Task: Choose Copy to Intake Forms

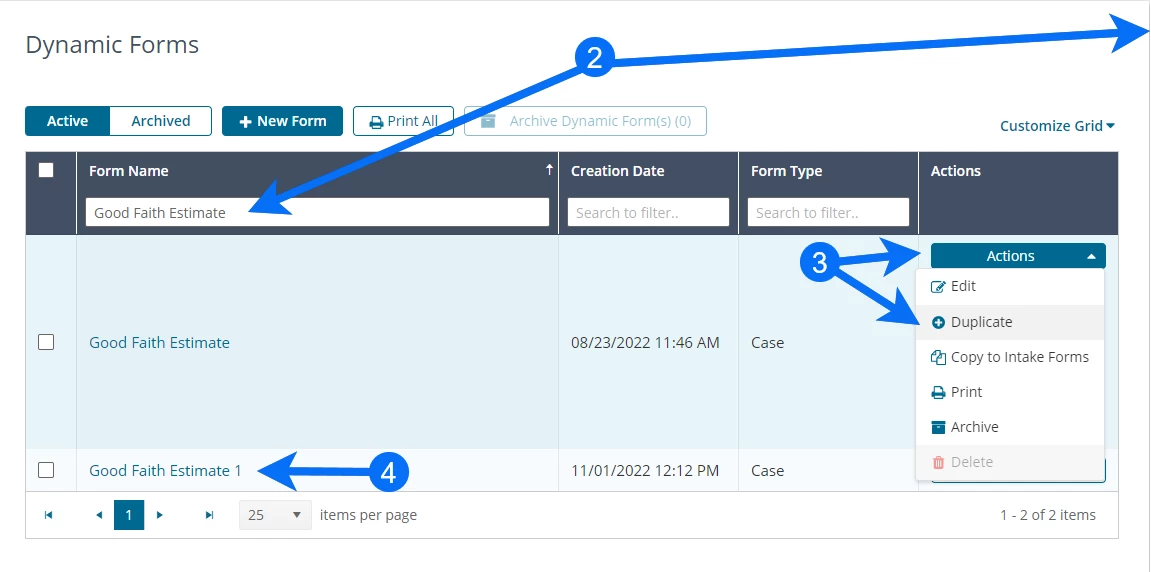Action: point(1010,357)
